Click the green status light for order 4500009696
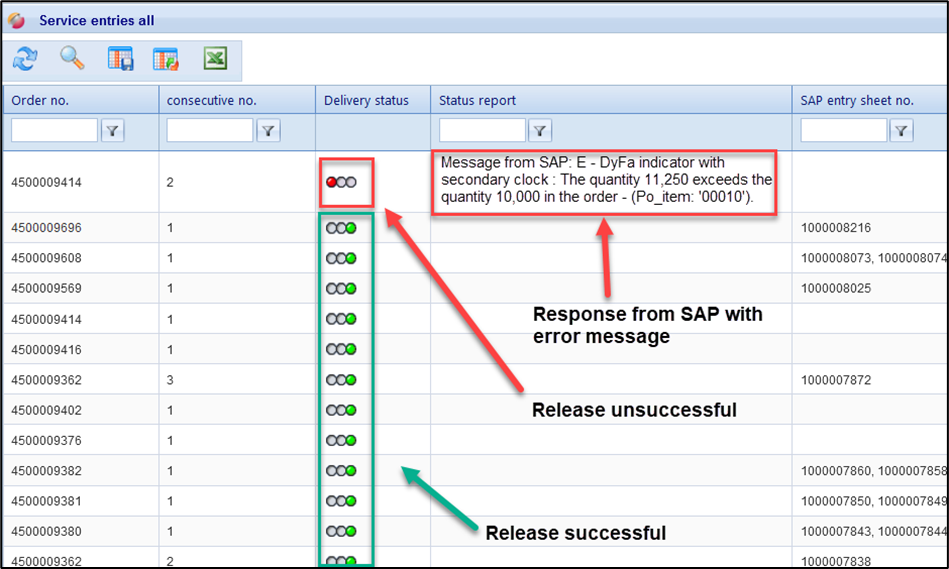 (350, 228)
